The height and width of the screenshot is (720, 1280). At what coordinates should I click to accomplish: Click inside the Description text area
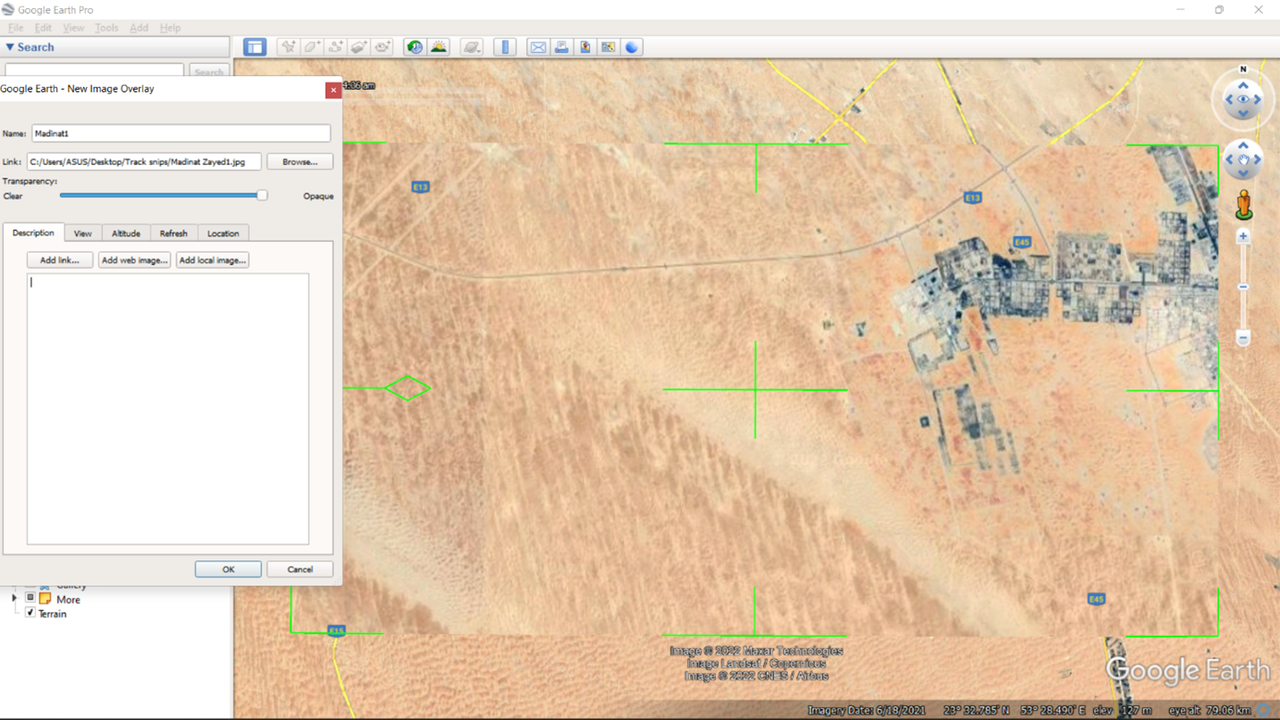coord(168,408)
